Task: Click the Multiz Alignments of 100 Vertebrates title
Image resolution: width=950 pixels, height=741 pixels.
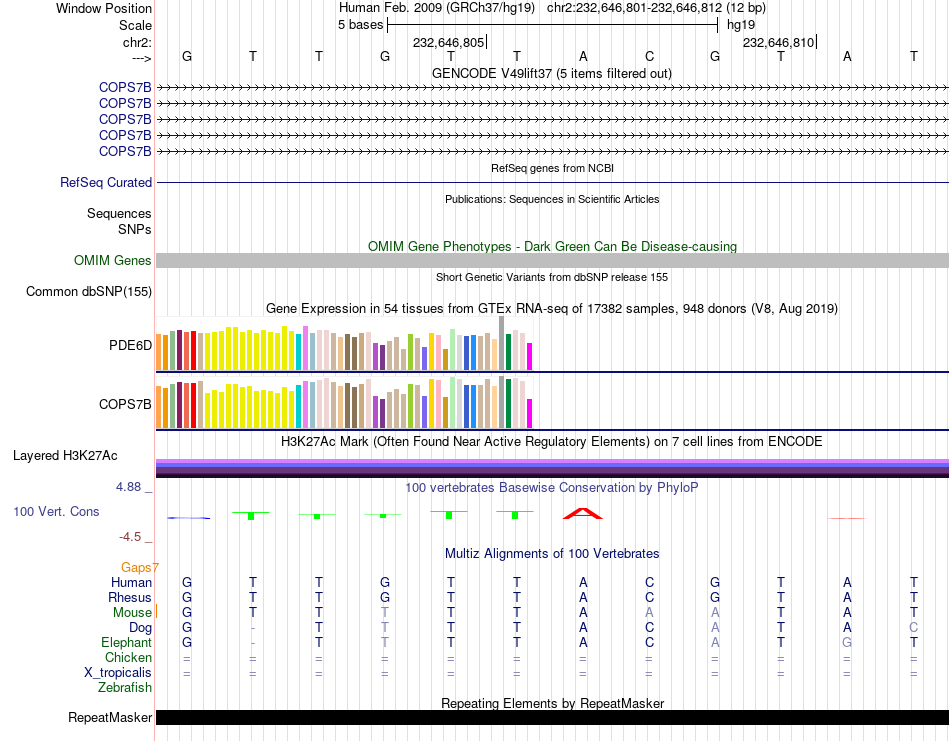Action: click(x=551, y=554)
